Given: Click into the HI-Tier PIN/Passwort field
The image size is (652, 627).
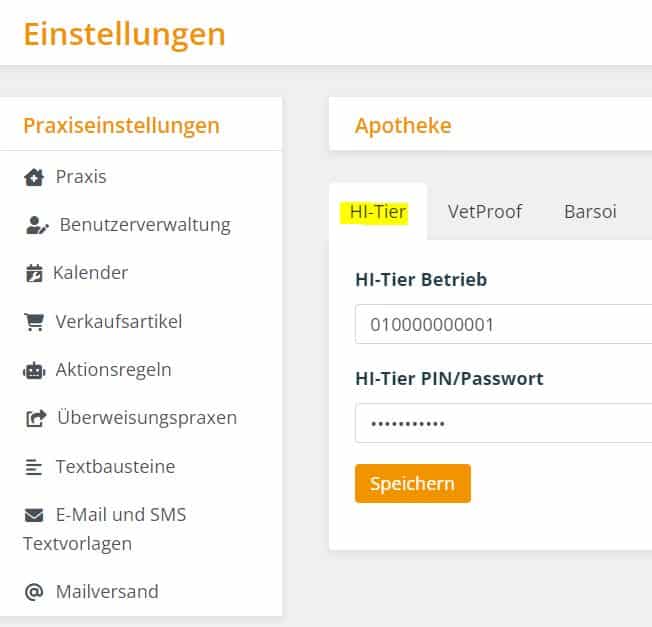Looking at the screenshot, I should [x=504, y=423].
